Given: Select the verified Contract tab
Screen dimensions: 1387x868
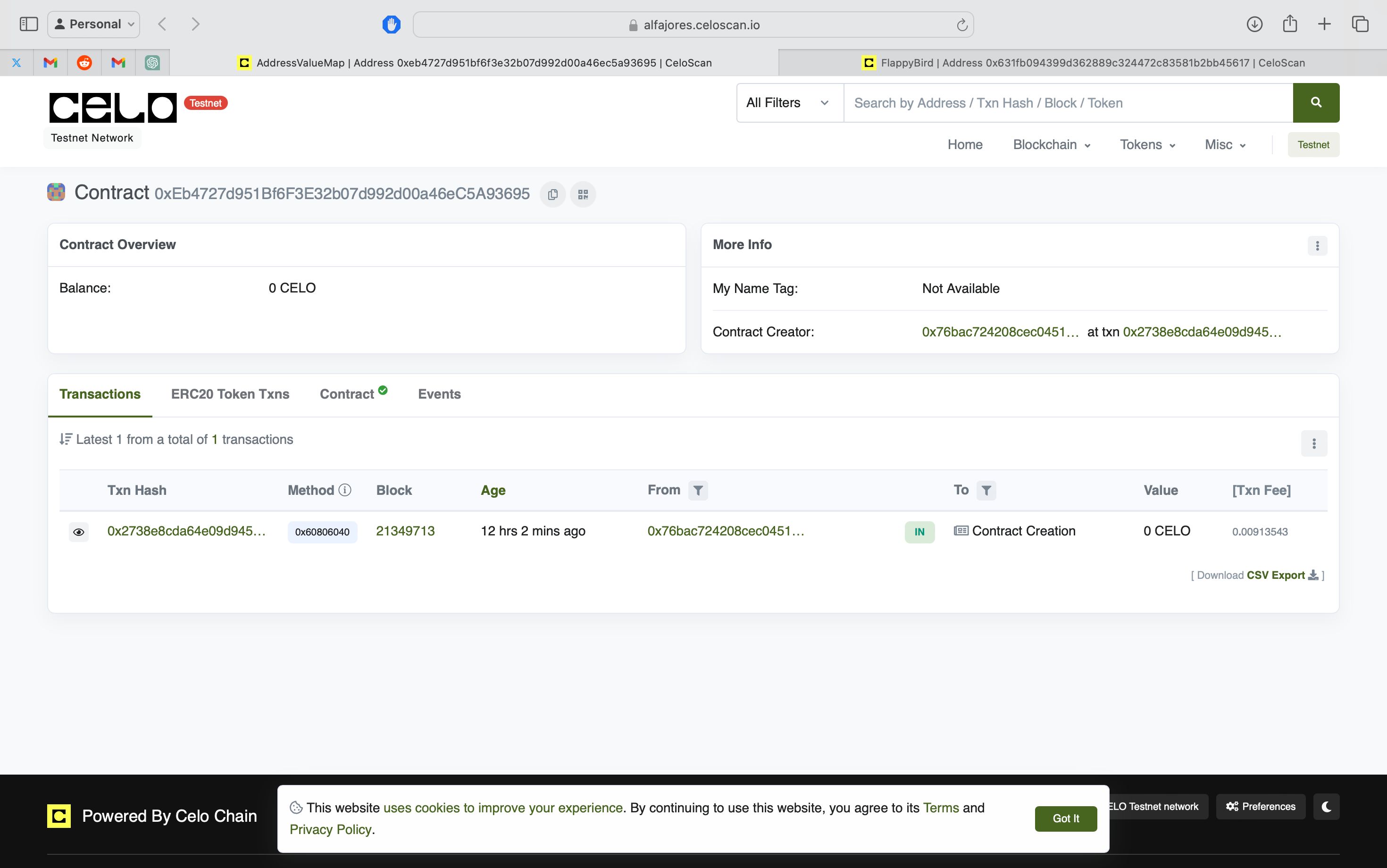Looking at the screenshot, I should (353, 394).
